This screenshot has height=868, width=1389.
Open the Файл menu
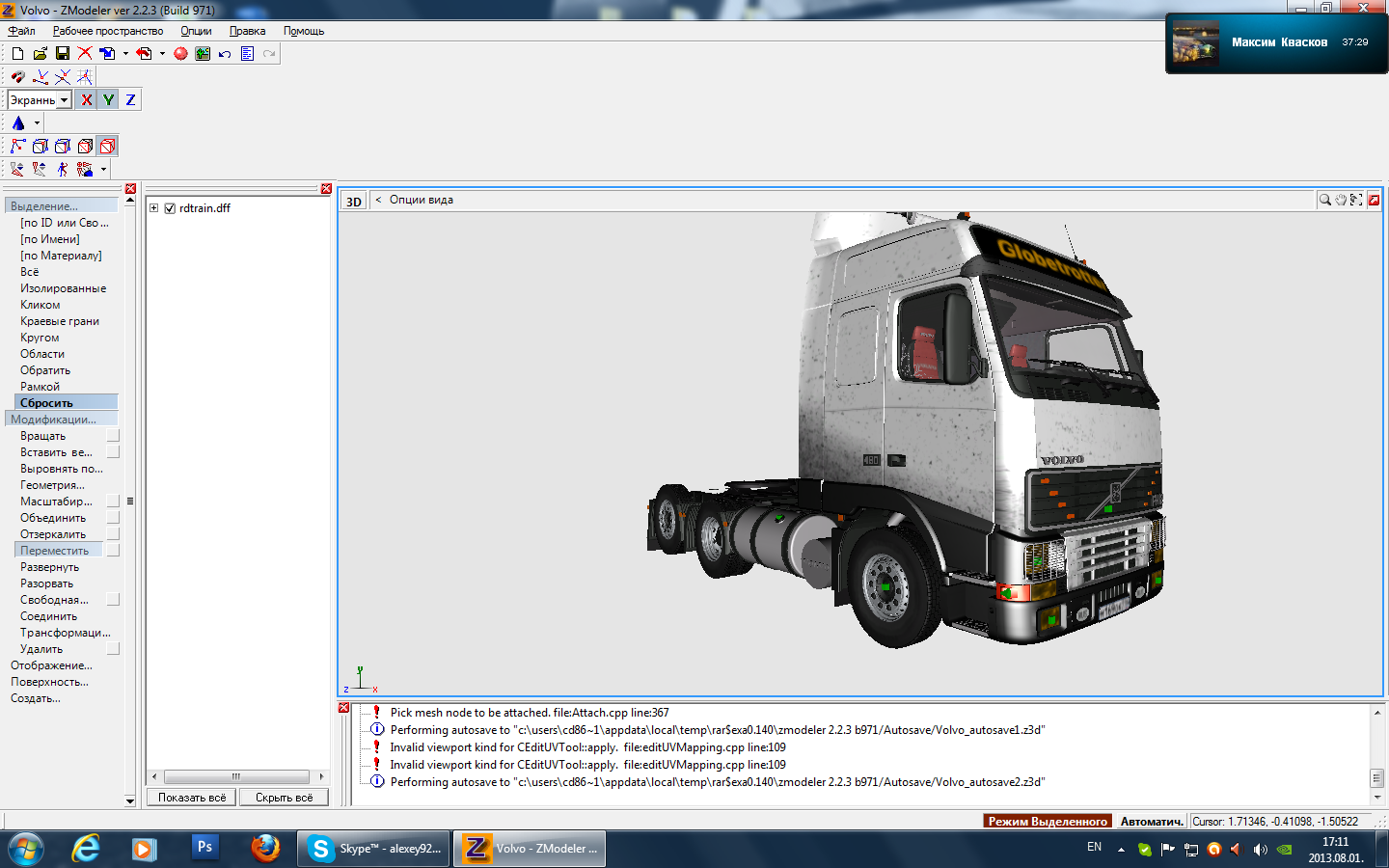[21, 31]
